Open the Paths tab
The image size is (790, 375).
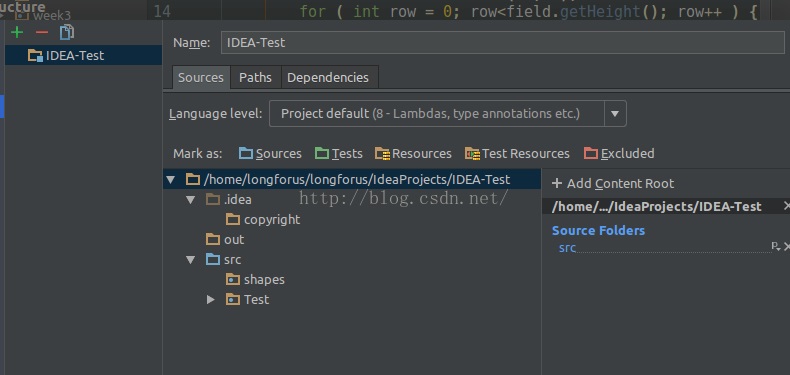click(255, 78)
